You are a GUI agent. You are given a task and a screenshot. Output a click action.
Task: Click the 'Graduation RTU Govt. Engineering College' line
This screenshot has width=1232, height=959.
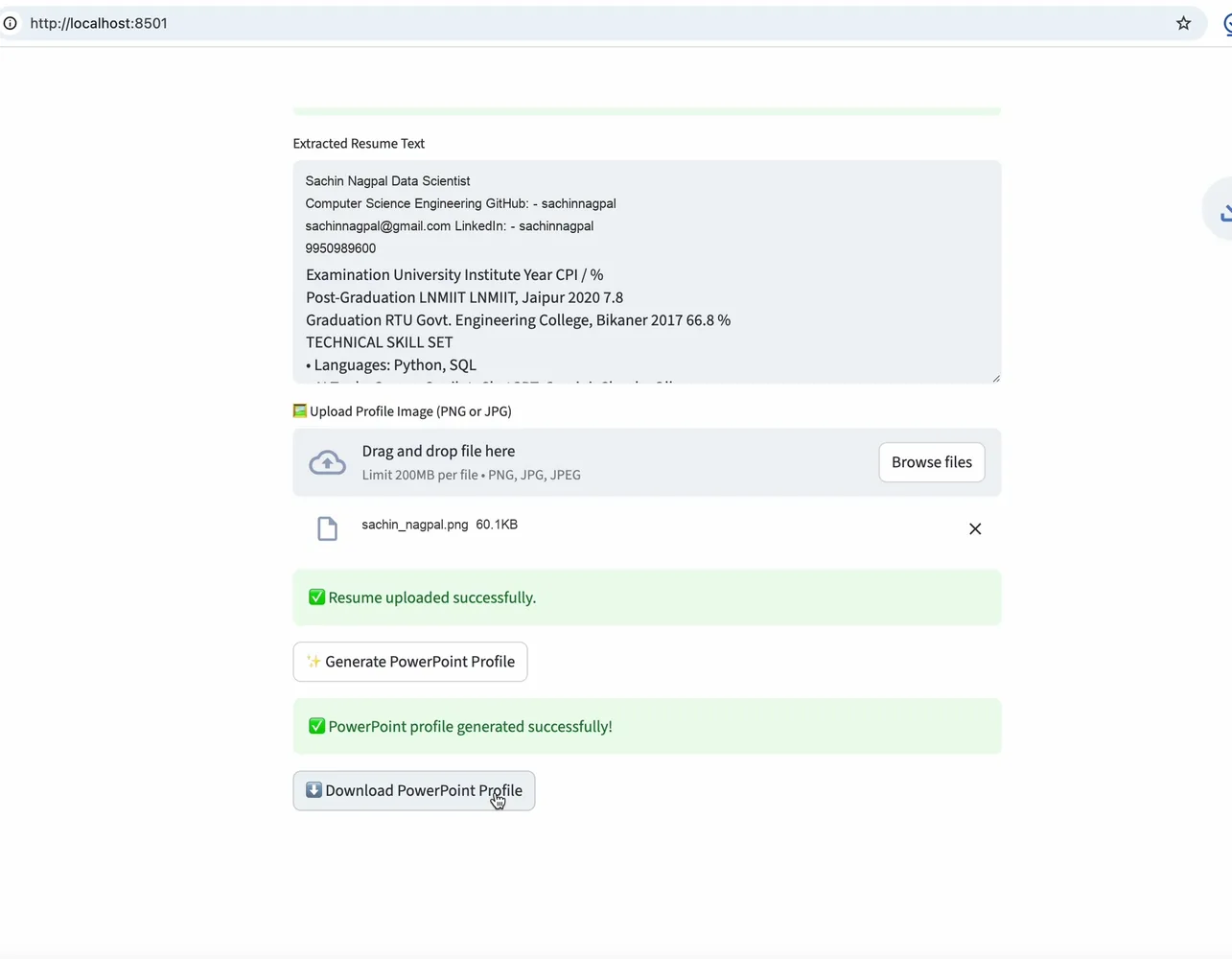518,320
